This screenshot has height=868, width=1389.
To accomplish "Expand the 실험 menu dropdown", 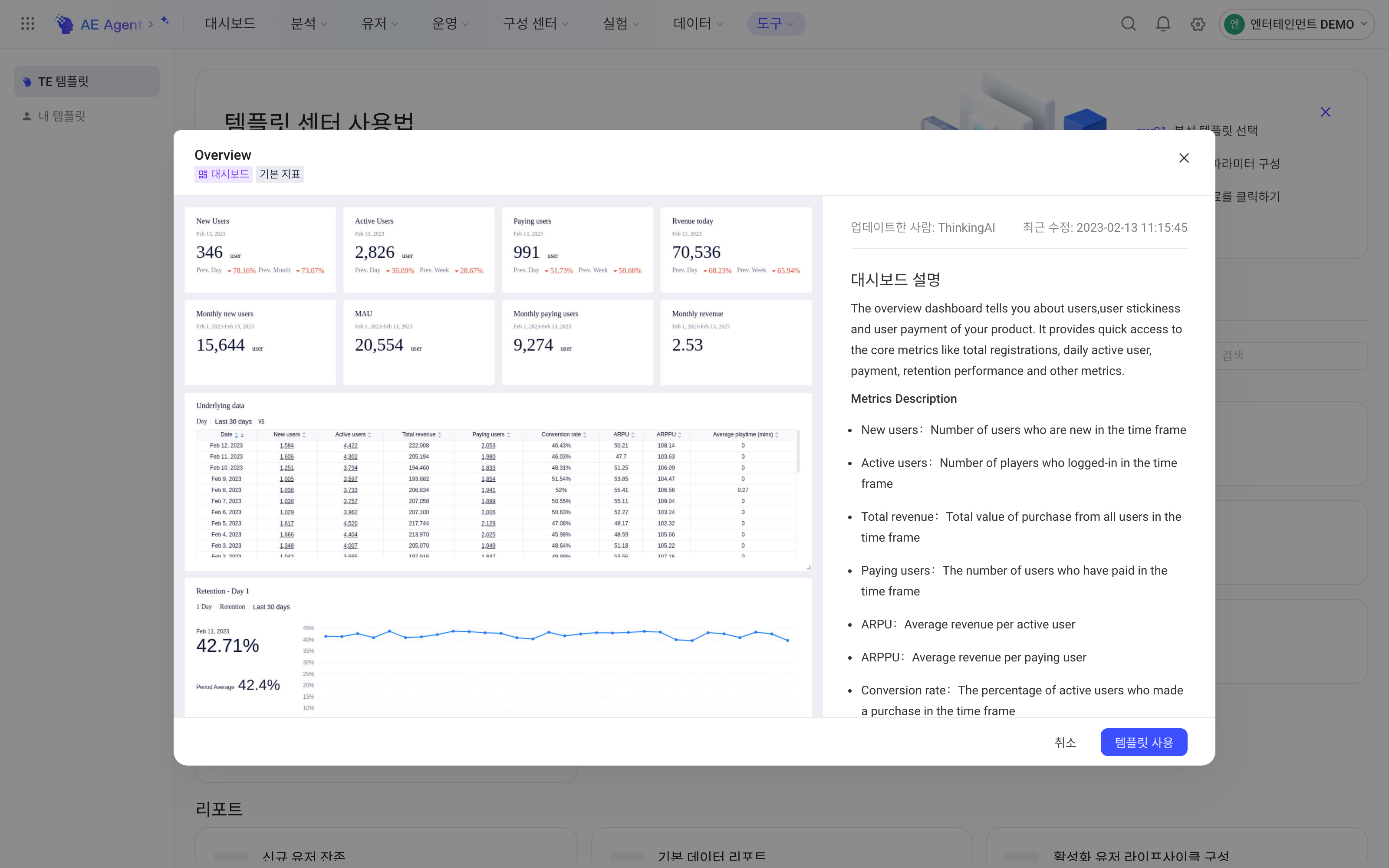I will coord(620,23).
